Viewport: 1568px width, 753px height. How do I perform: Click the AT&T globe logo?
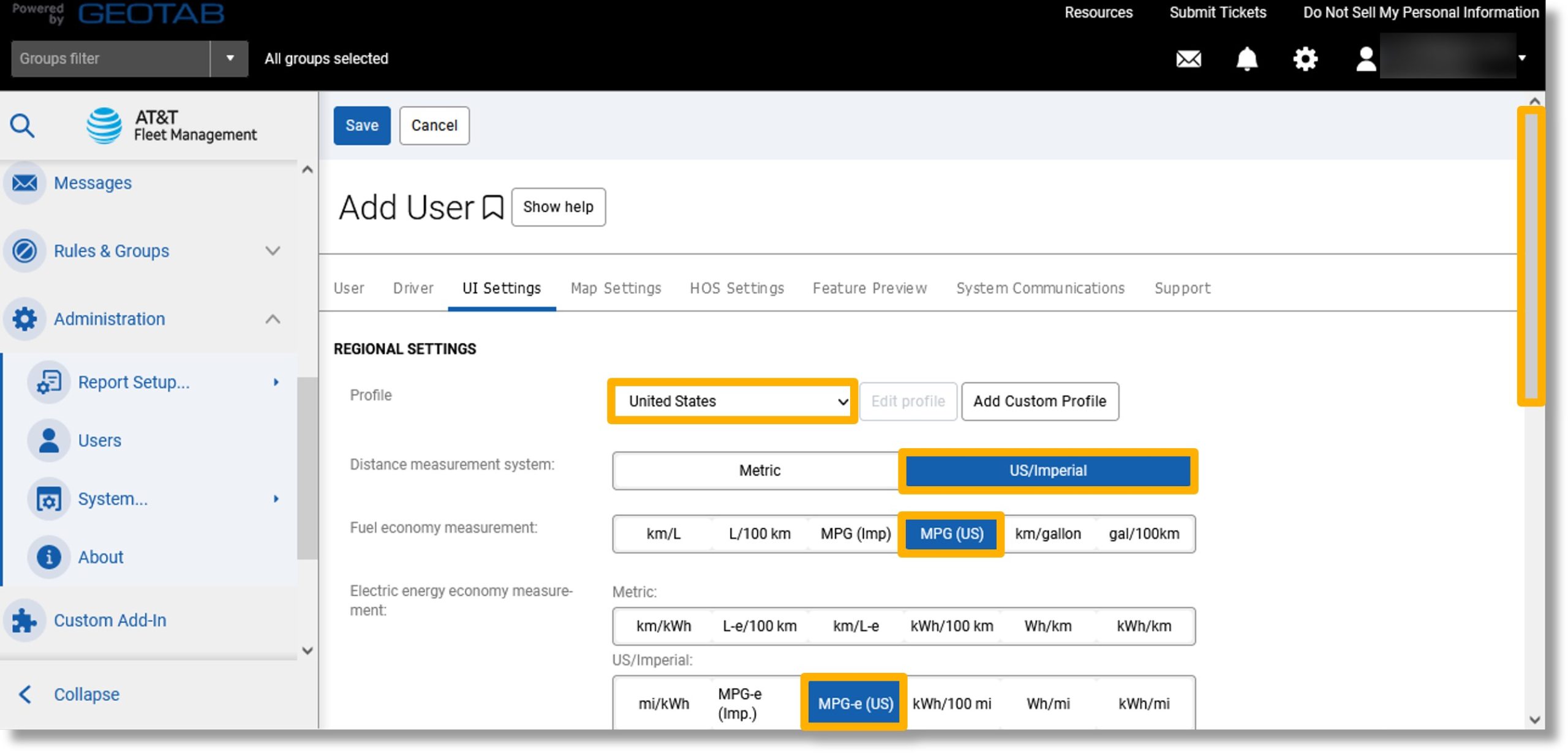104,125
